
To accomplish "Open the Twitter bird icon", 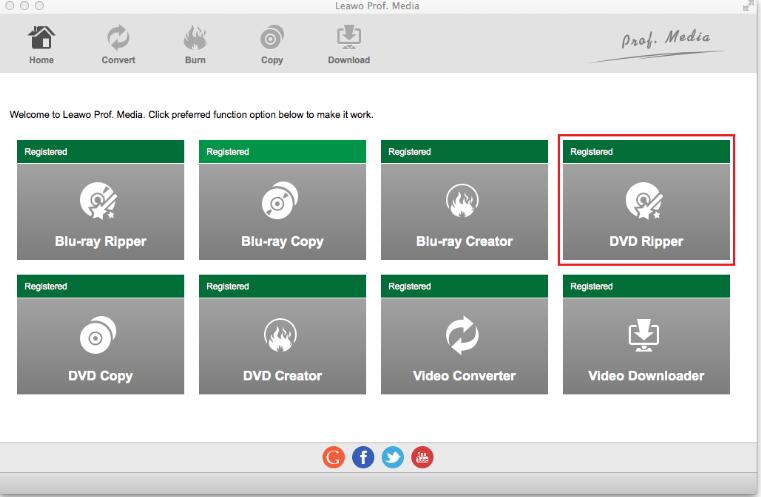I will [x=393, y=457].
